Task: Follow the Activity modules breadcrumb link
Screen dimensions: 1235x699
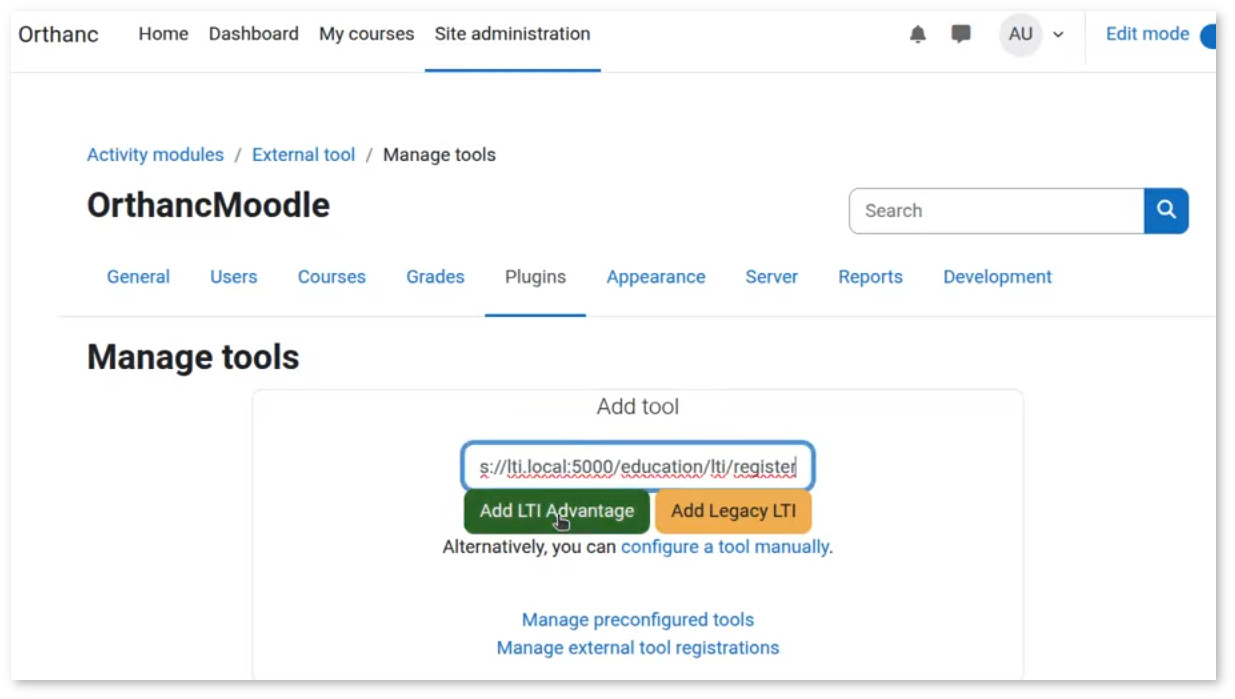Action: coord(155,155)
